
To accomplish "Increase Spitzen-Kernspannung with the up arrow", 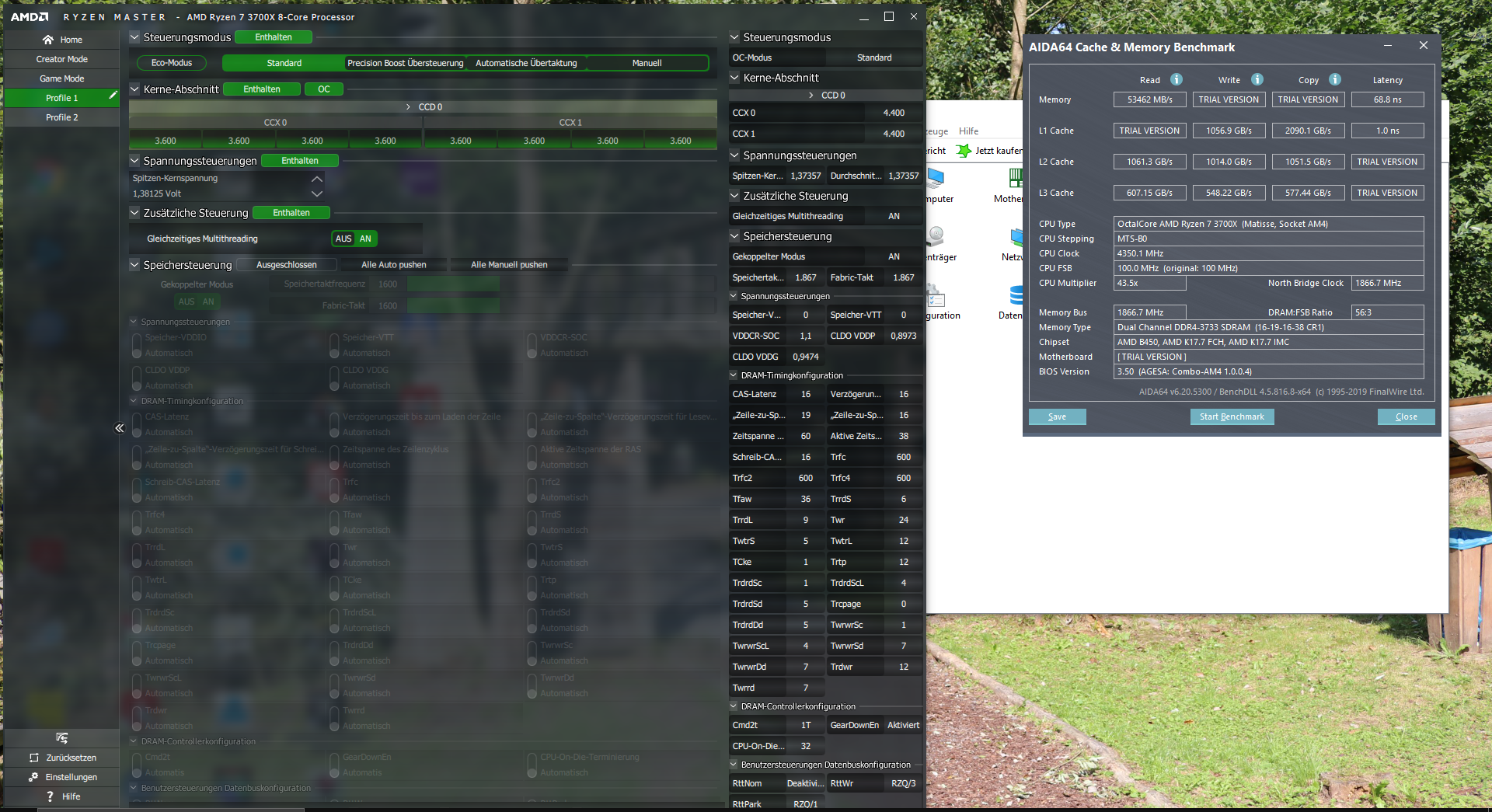I will (x=316, y=179).
